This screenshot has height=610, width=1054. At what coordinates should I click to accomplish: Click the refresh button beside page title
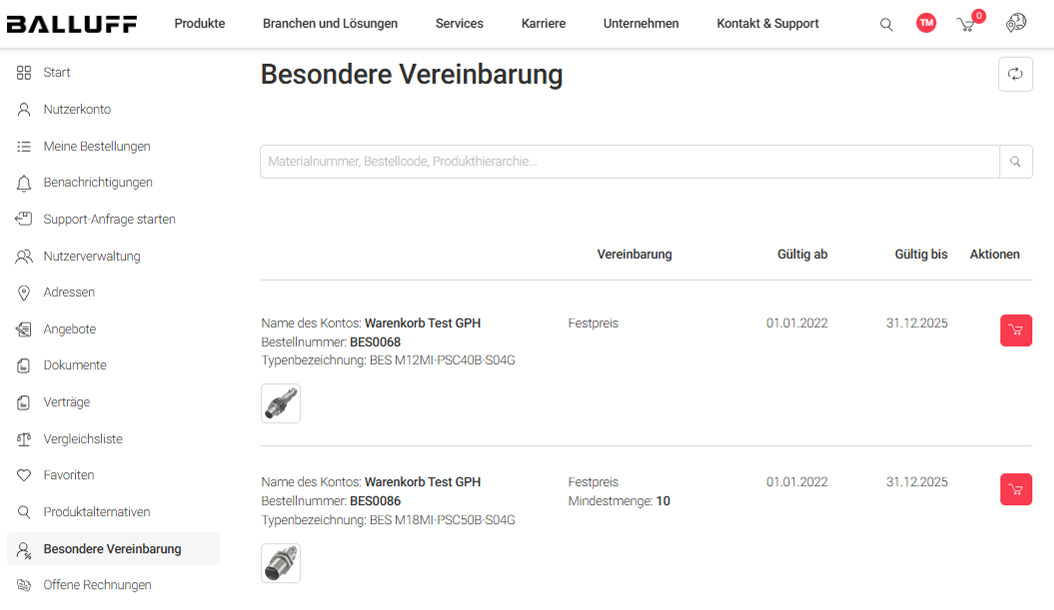1015,74
